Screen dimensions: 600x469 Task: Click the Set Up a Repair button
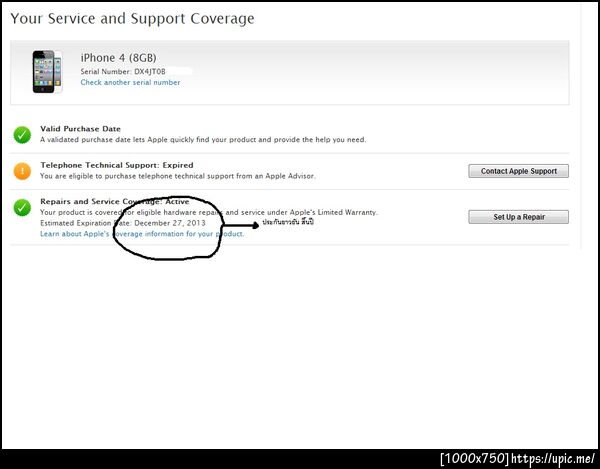click(518, 217)
